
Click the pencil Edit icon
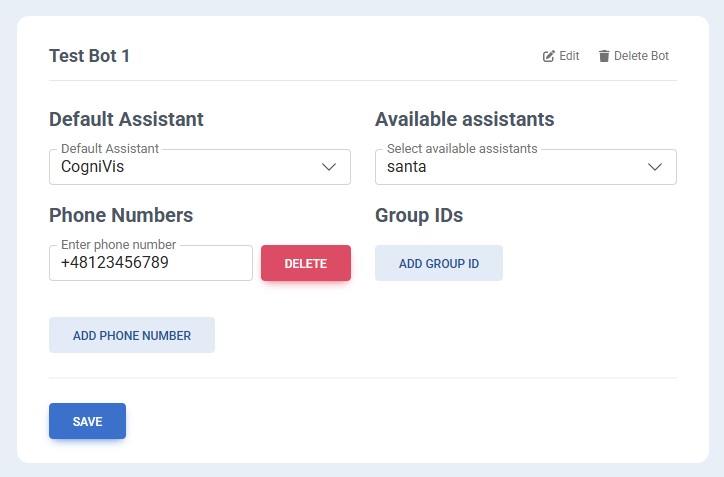[x=548, y=56]
